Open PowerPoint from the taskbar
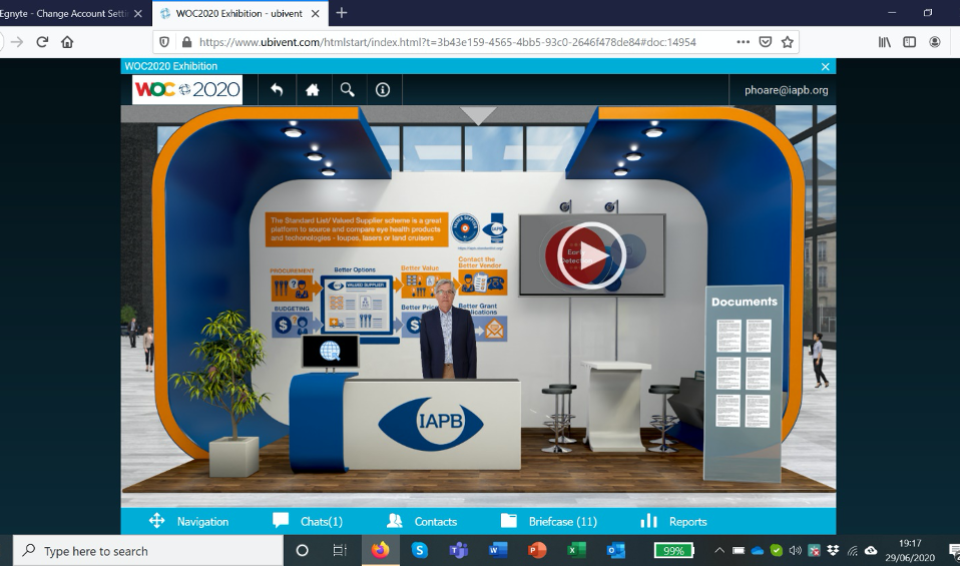Viewport: 960px width, 568px height. click(x=536, y=550)
